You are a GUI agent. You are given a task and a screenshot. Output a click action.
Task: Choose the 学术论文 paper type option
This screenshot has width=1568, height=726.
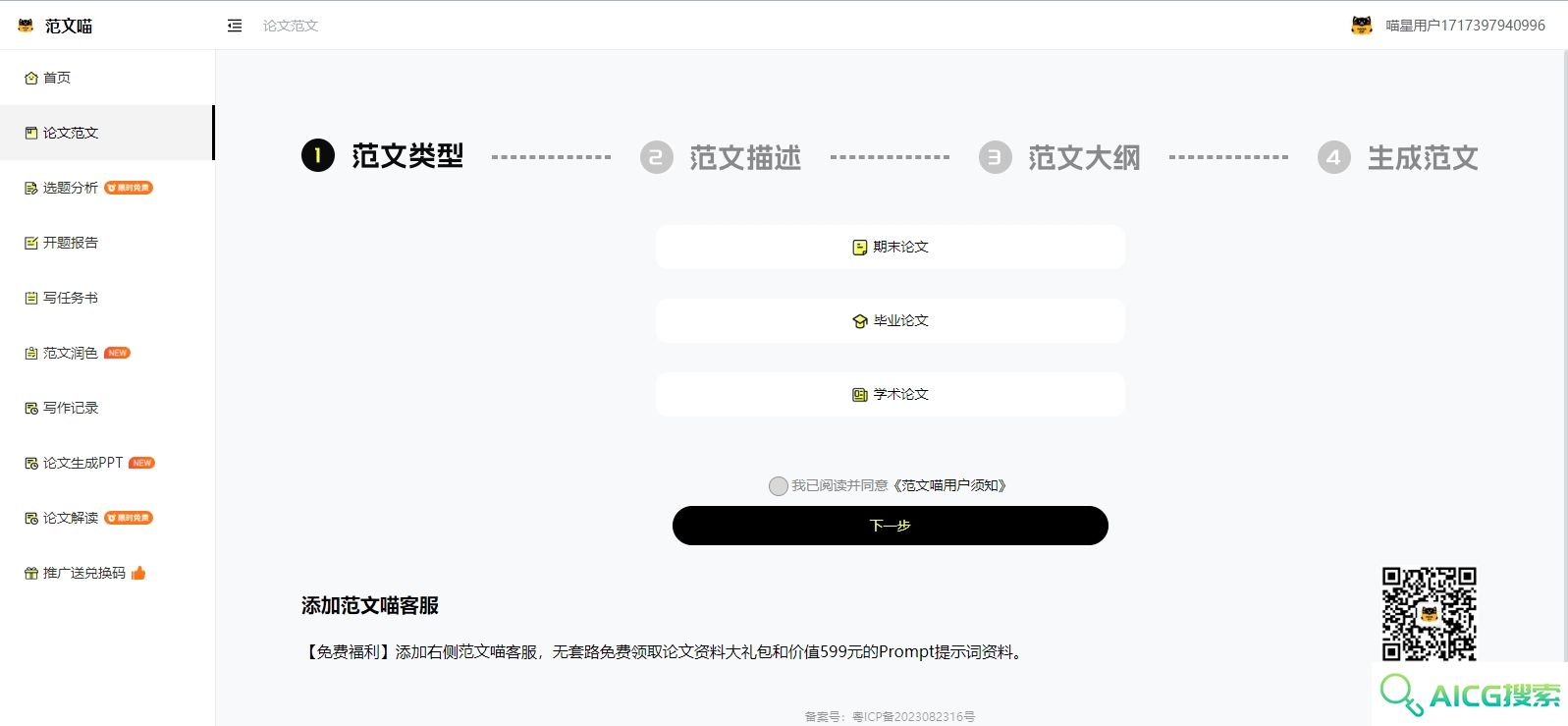[x=891, y=394]
